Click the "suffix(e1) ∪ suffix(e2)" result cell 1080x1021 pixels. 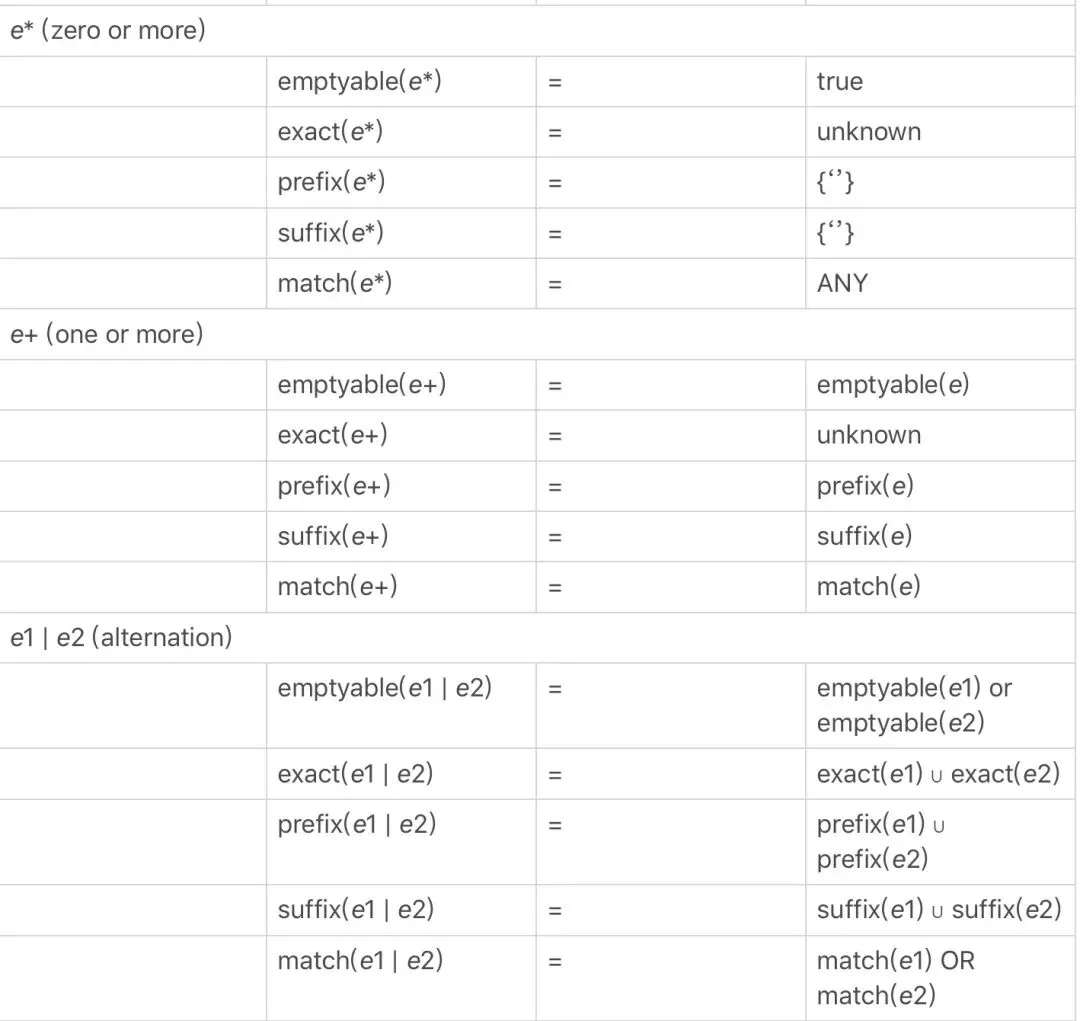point(938,910)
